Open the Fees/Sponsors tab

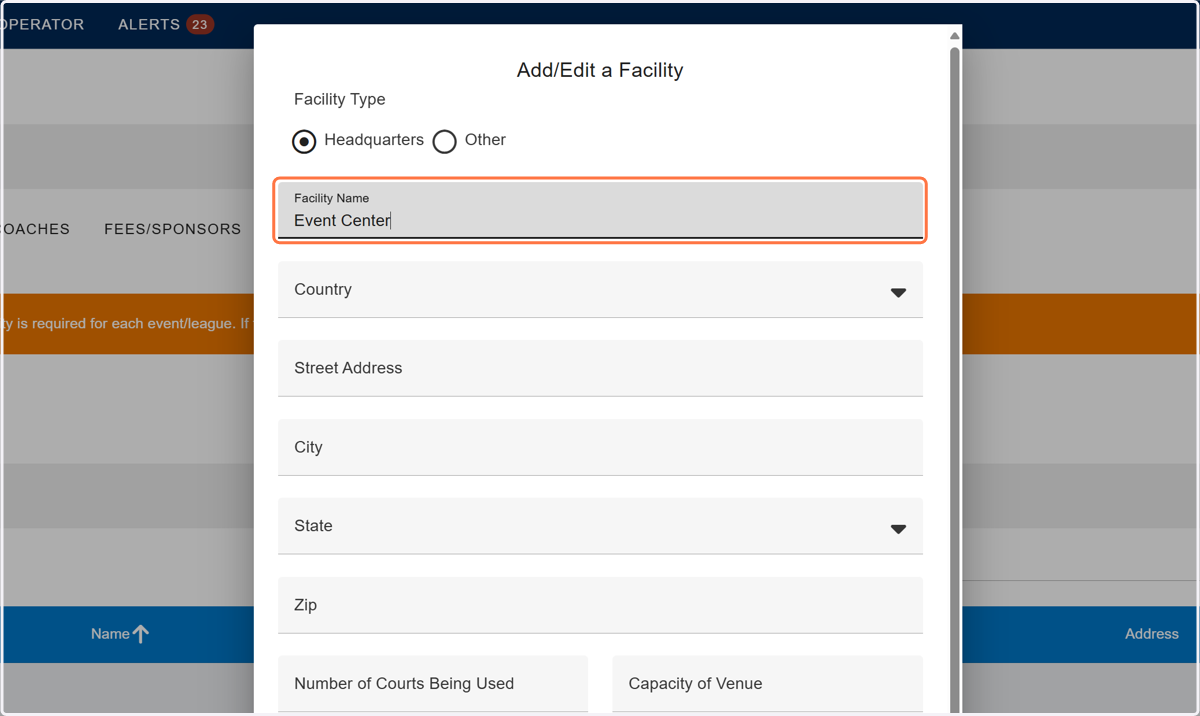[x=172, y=229]
